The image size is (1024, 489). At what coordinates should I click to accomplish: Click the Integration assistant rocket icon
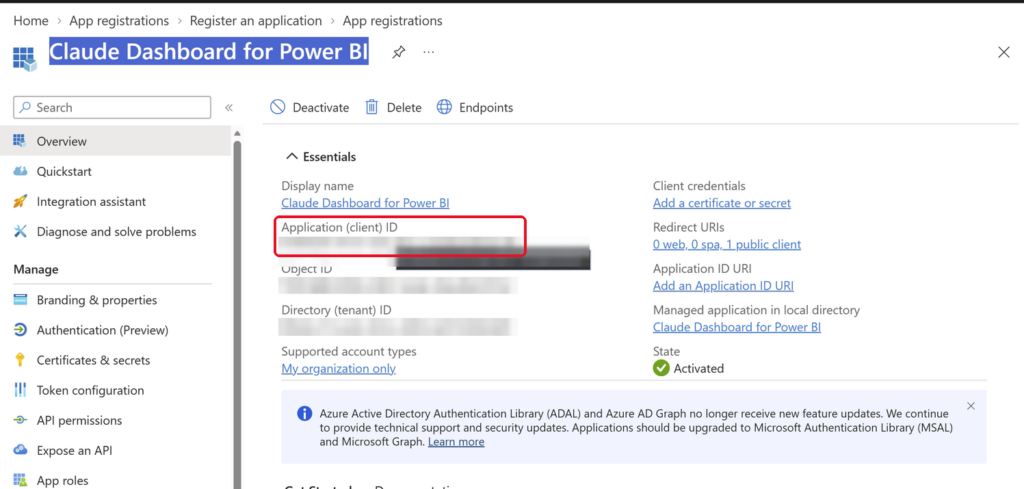coord(20,202)
